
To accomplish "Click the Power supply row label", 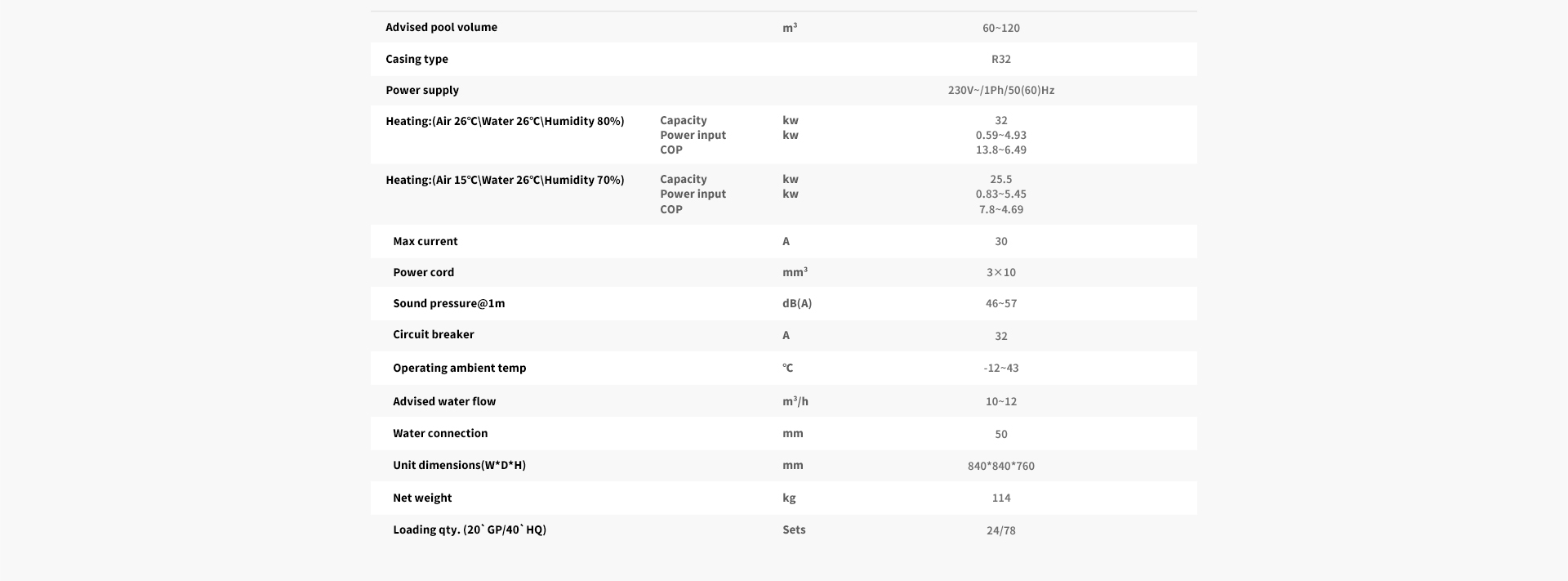I will [x=422, y=90].
